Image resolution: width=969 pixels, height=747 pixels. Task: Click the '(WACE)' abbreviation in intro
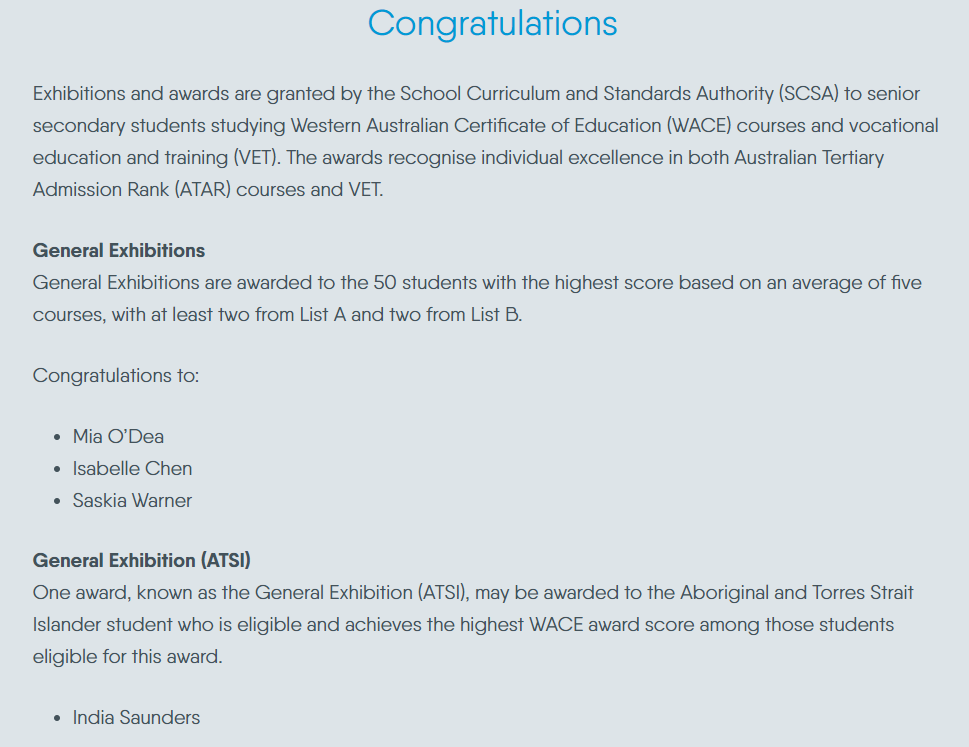point(699,125)
